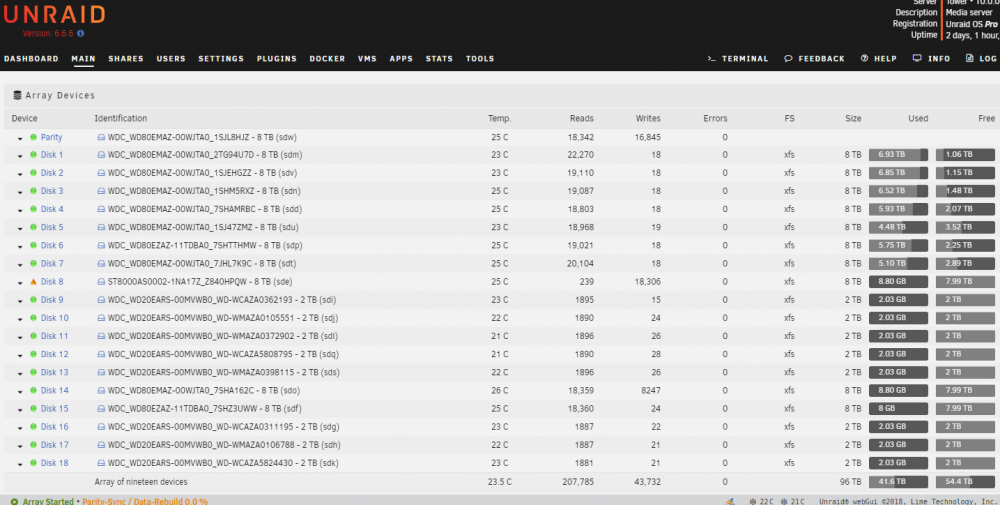Image resolution: width=1000 pixels, height=505 pixels.
Task: Open the Terminal from the top bar
Action: (x=738, y=59)
